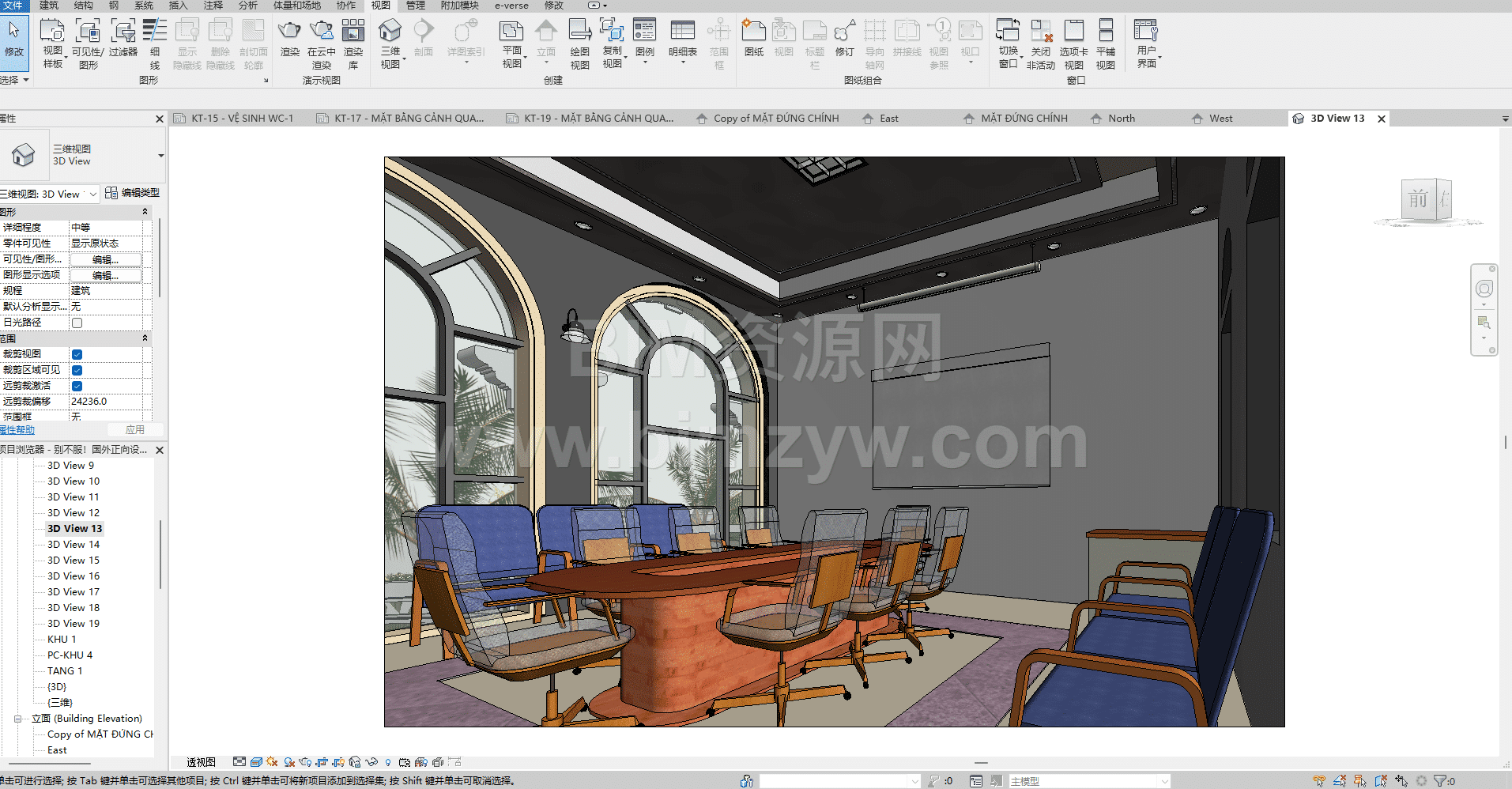Screen dimensions: 1512x789
Task: Open 可见性/图形 (Visibility/Graphics) dialog
Action: click(88, 43)
